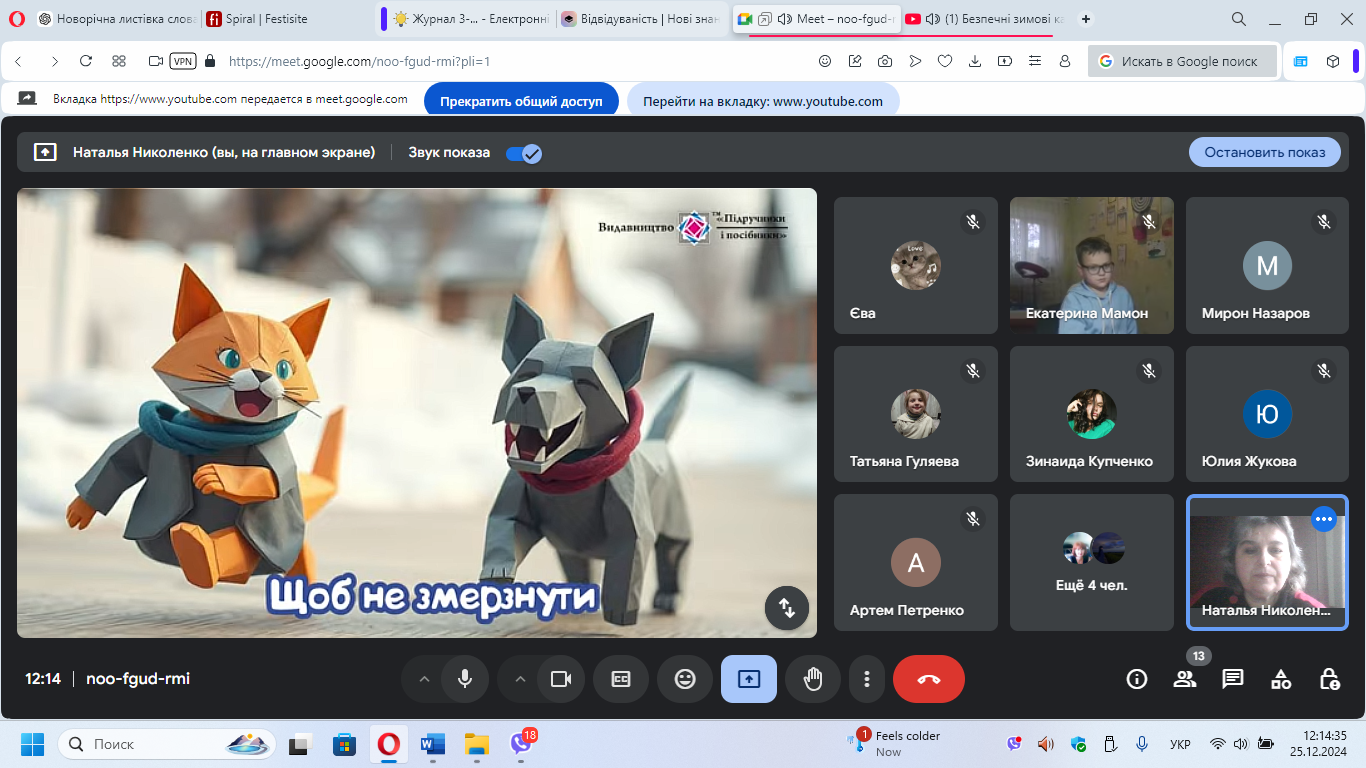The height and width of the screenshot is (768, 1366).
Task: Turn off the camera in Meet
Action: click(561, 679)
